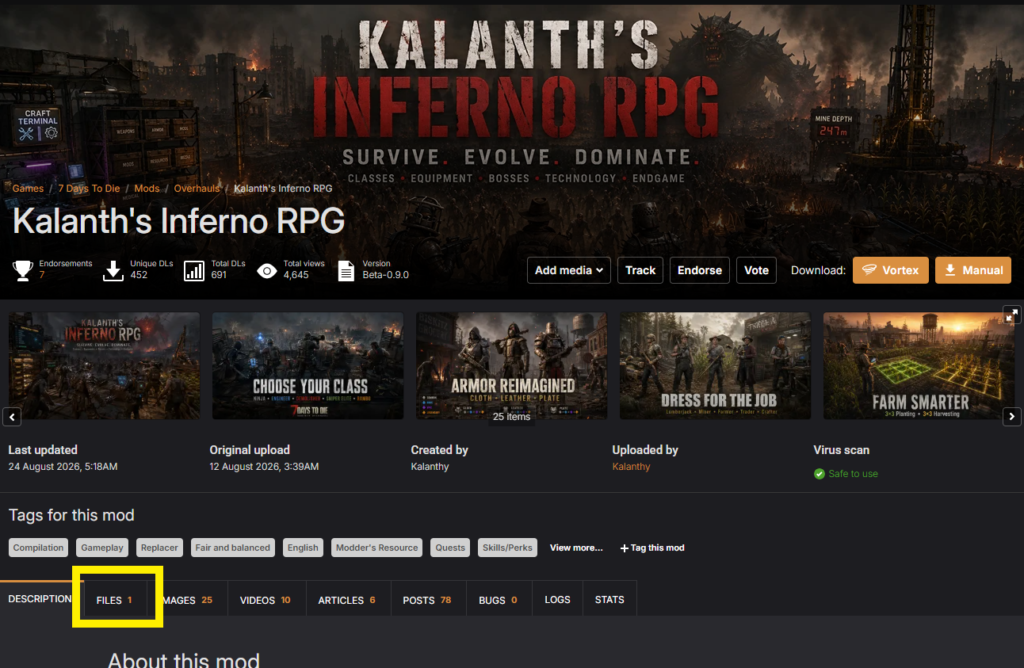The image size is (1024, 668).
Task: Click the Vote button
Action: tap(756, 270)
